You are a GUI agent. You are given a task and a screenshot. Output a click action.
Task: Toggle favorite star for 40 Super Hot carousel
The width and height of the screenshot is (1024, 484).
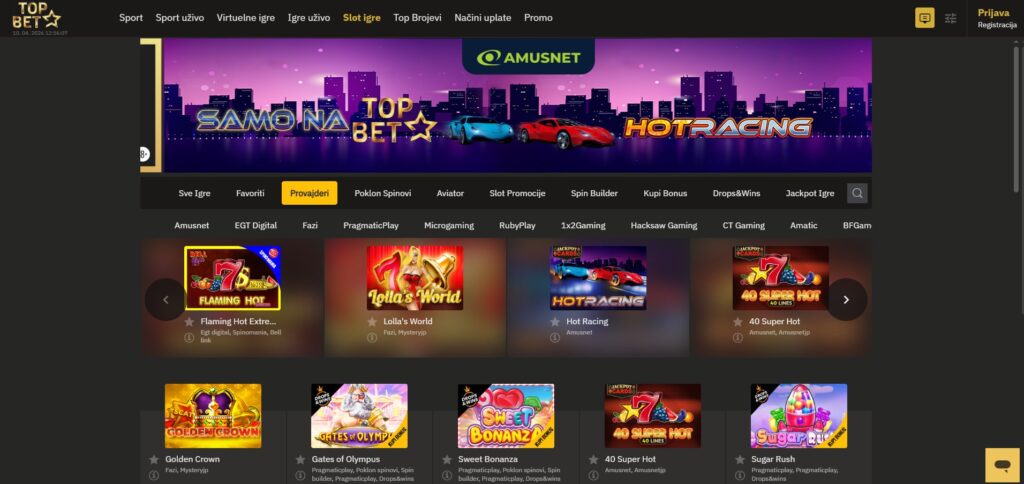pos(738,322)
